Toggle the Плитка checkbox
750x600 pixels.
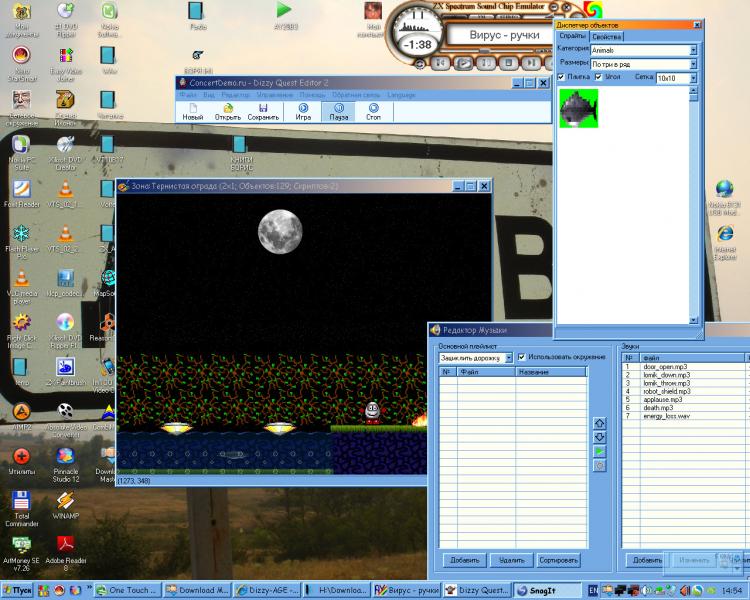click(562, 77)
